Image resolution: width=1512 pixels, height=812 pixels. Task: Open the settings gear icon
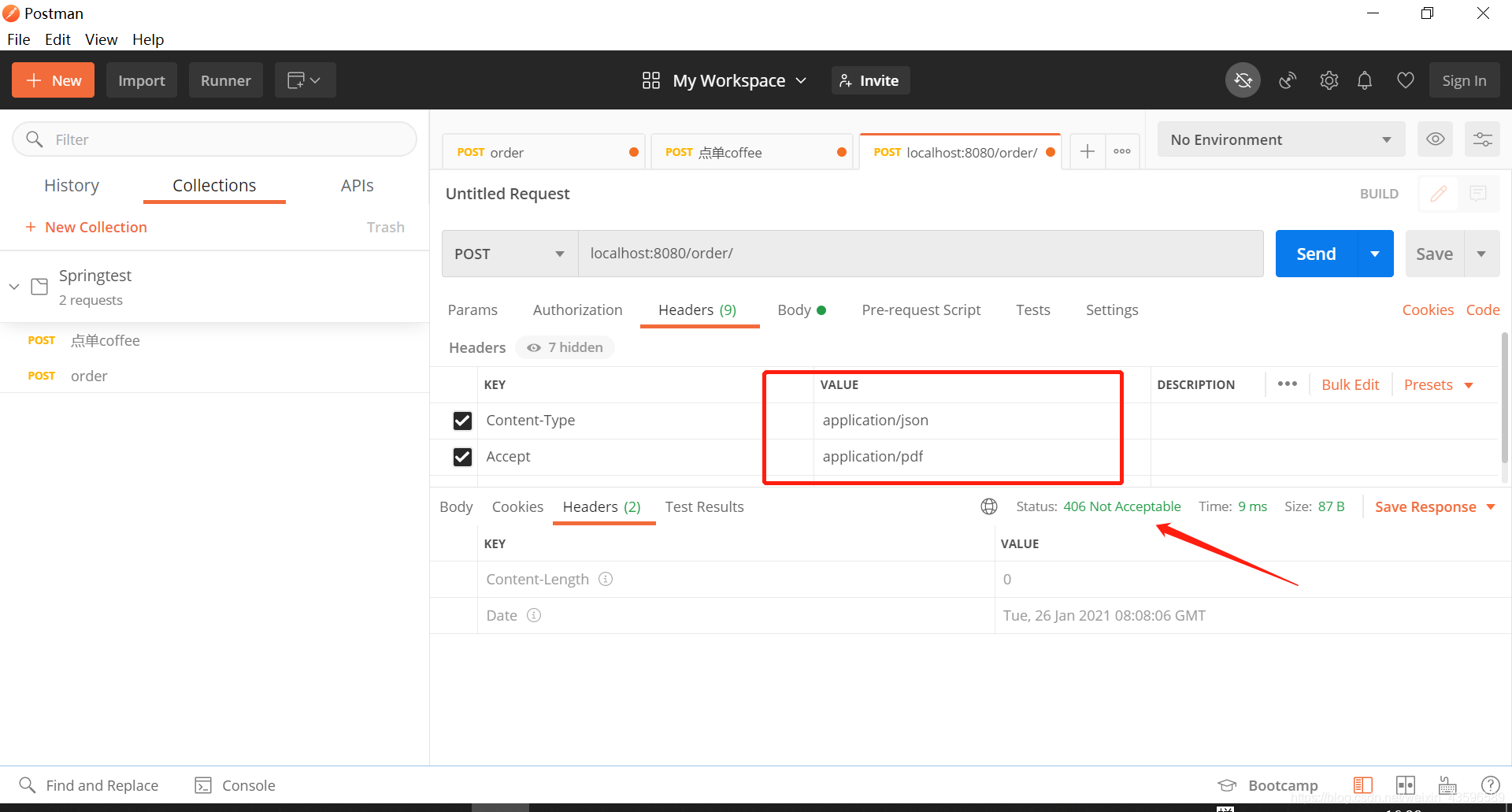1329,80
